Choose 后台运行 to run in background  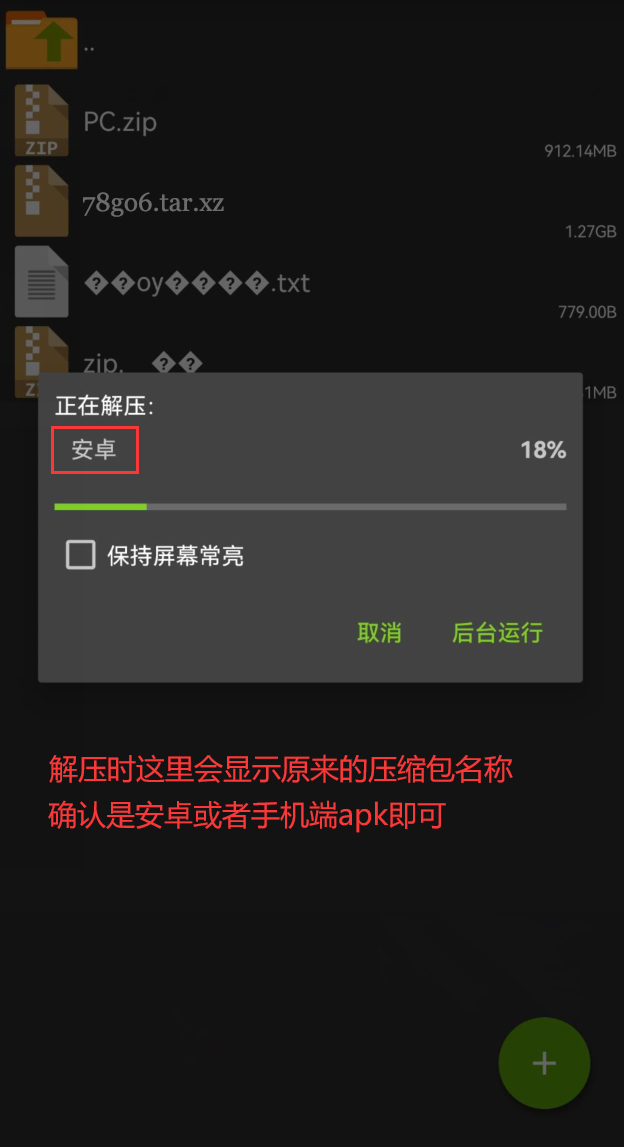tap(497, 633)
